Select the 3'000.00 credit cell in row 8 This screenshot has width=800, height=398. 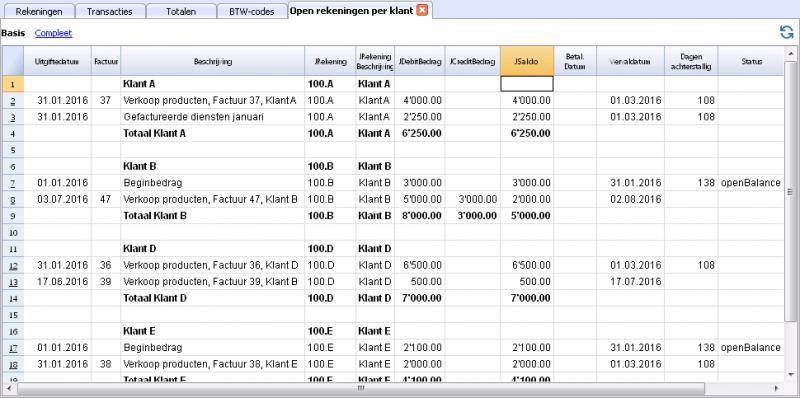coord(473,200)
